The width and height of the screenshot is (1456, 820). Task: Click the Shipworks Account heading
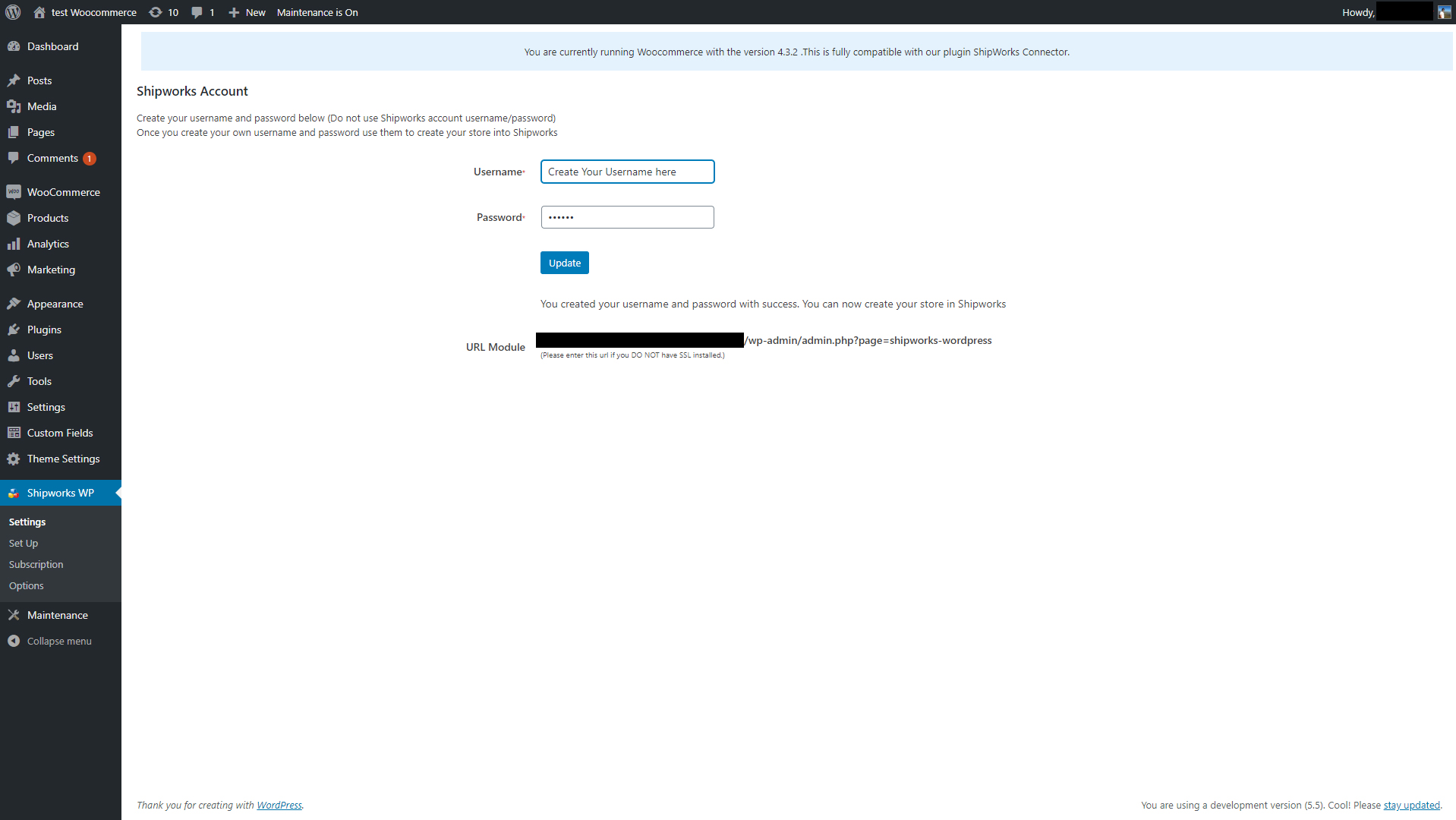click(x=192, y=91)
